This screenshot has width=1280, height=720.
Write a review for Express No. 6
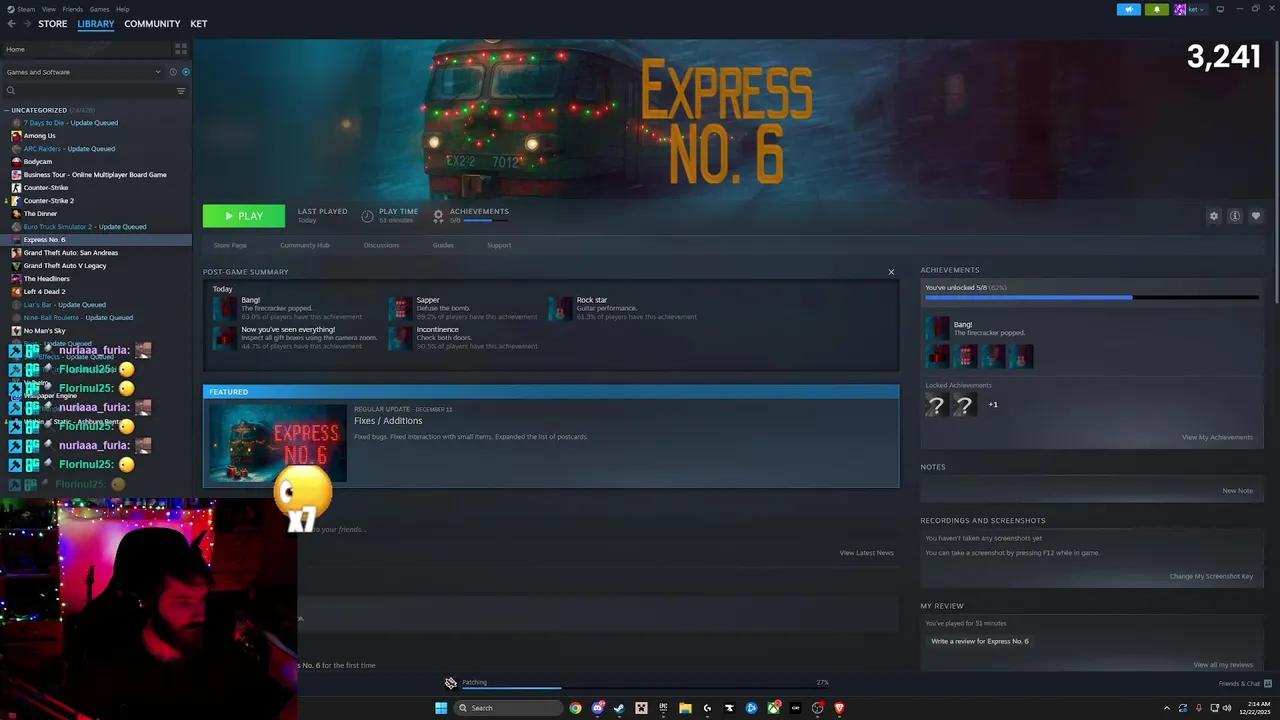(980, 641)
